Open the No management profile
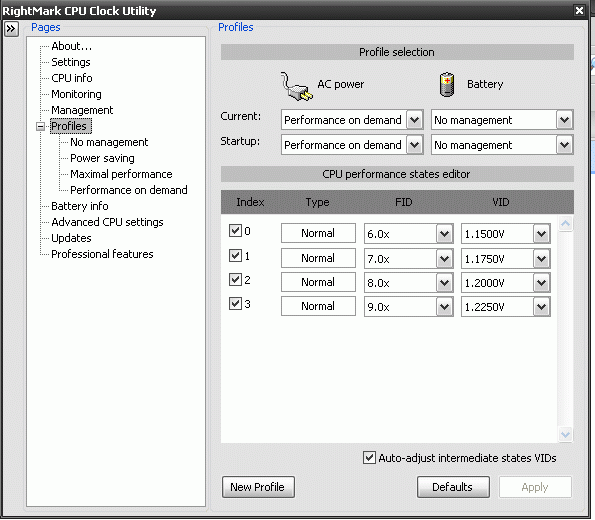The height and width of the screenshot is (520, 595). click(x=109, y=142)
